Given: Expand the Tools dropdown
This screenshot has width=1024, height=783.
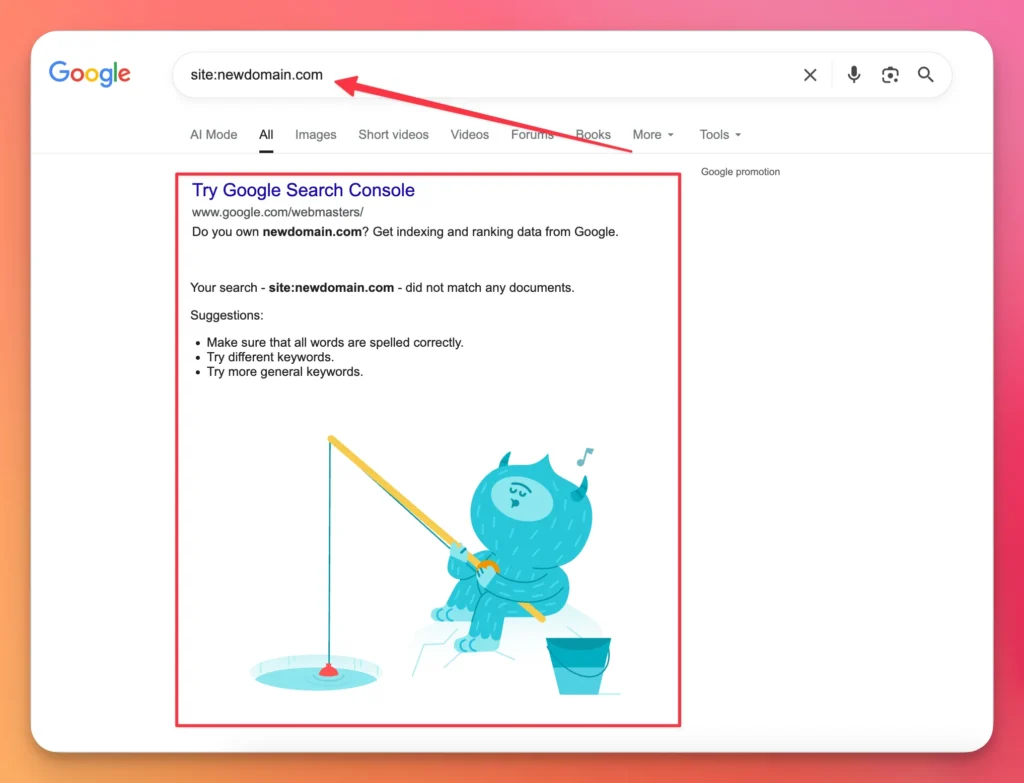Looking at the screenshot, I should 720,134.
